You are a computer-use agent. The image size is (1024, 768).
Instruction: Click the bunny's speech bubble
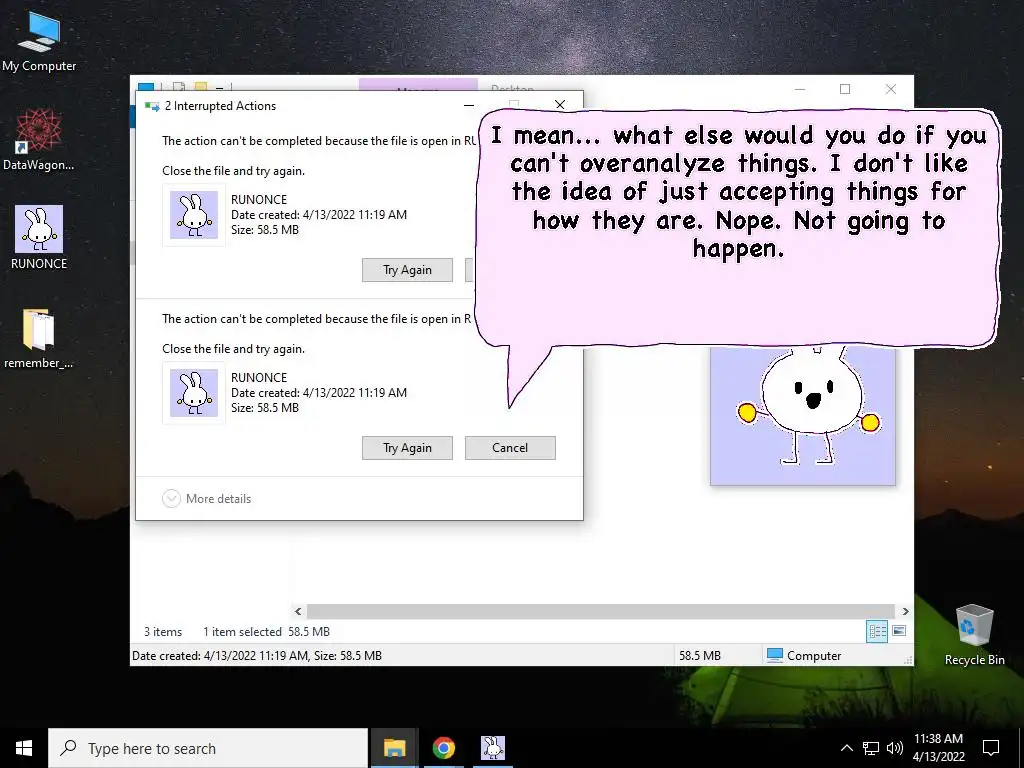tap(737, 227)
